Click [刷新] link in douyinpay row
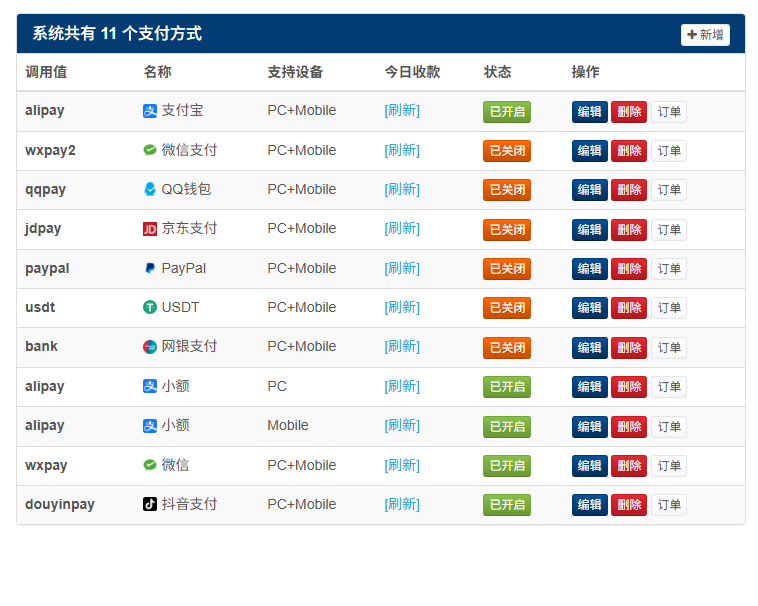Image resolution: width=758 pixels, height=606 pixels. coord(402,505)
